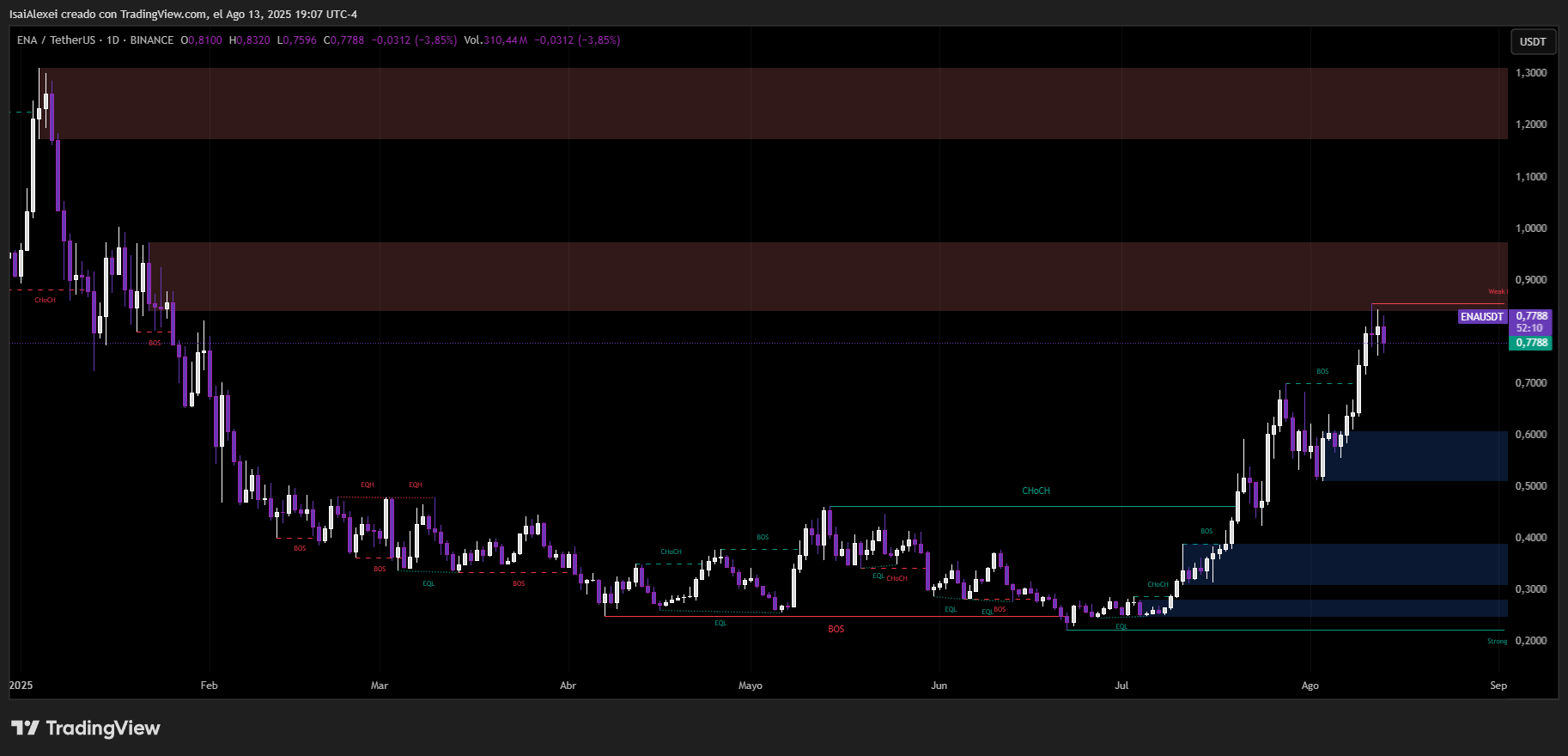This screenshot has height=756, width=1568.
Task: Click the Mayo label on time axis
Action: point(750,686)
